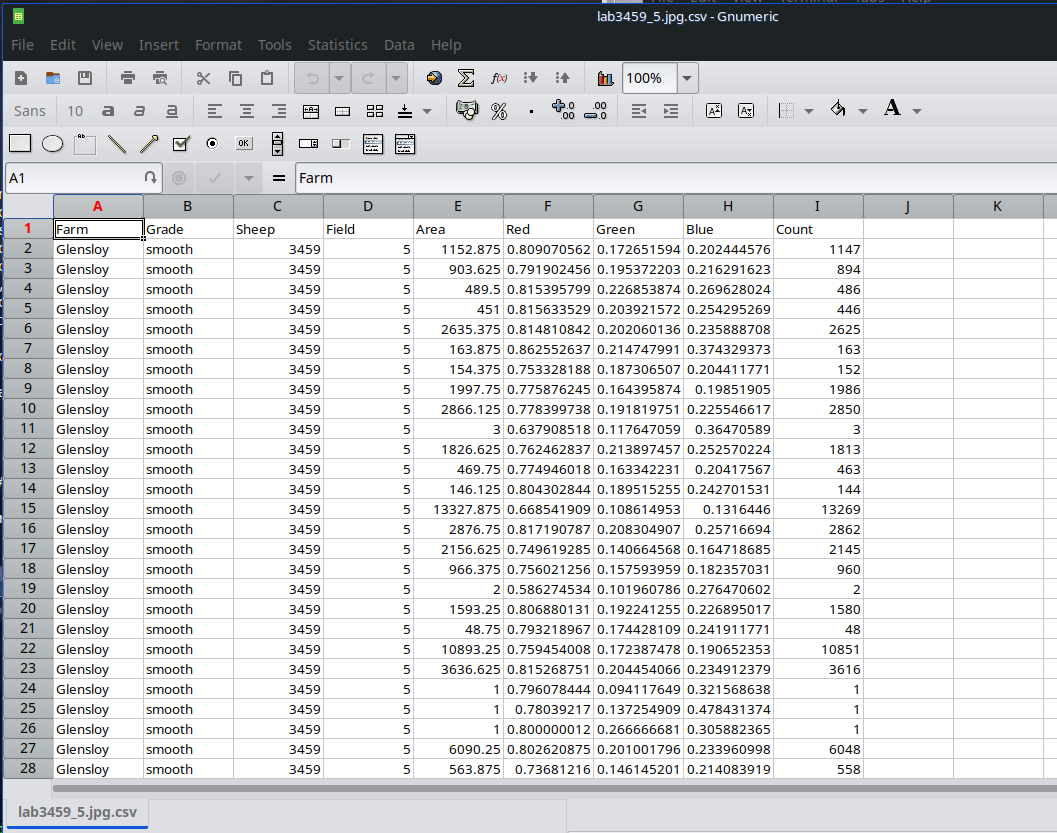Open the Statistics menu
Image resolution: width=1057 pixels, height=833 pixels.
[338, 45]
